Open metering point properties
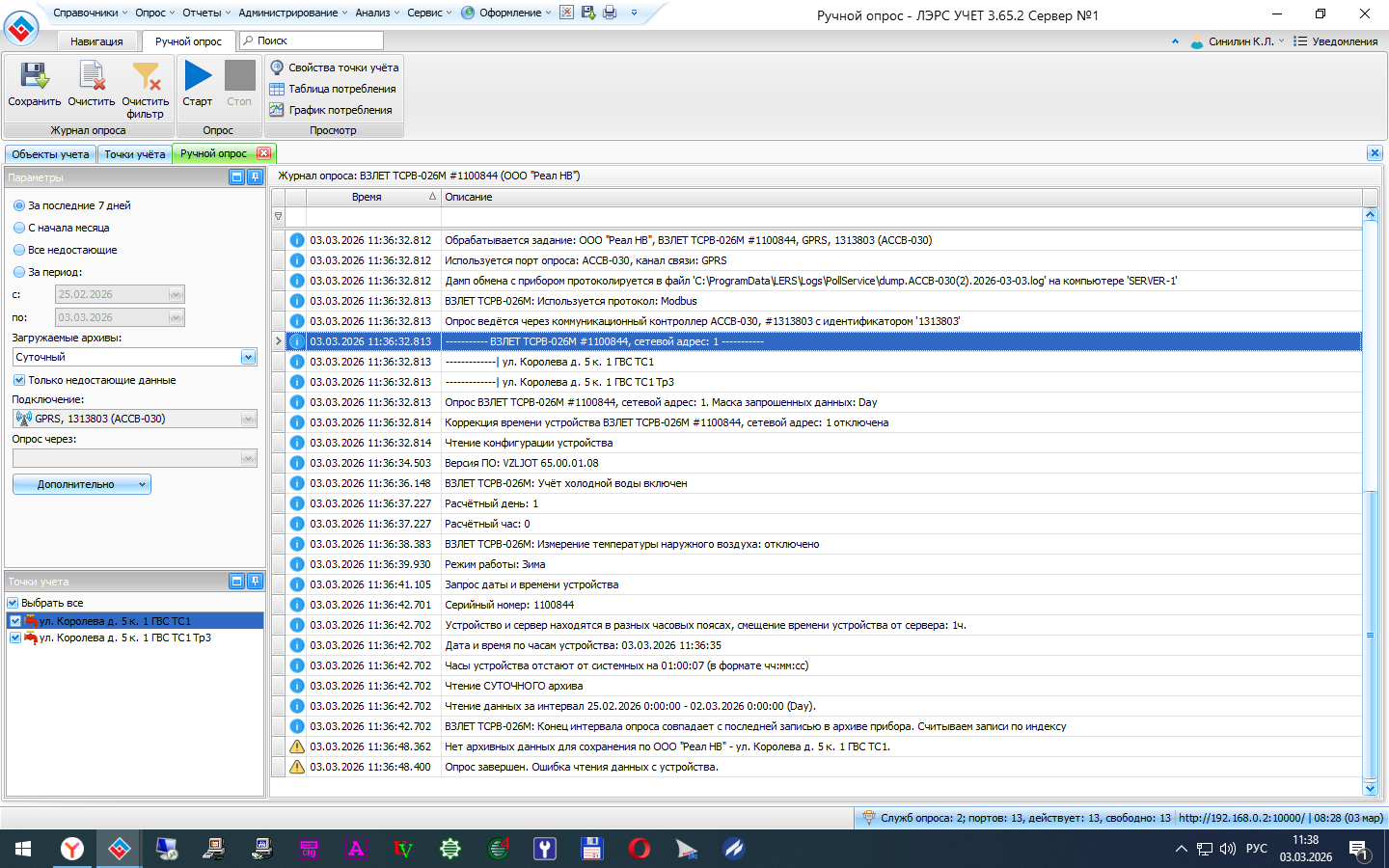Screen dimensions: 1389x868 point(334,68)
